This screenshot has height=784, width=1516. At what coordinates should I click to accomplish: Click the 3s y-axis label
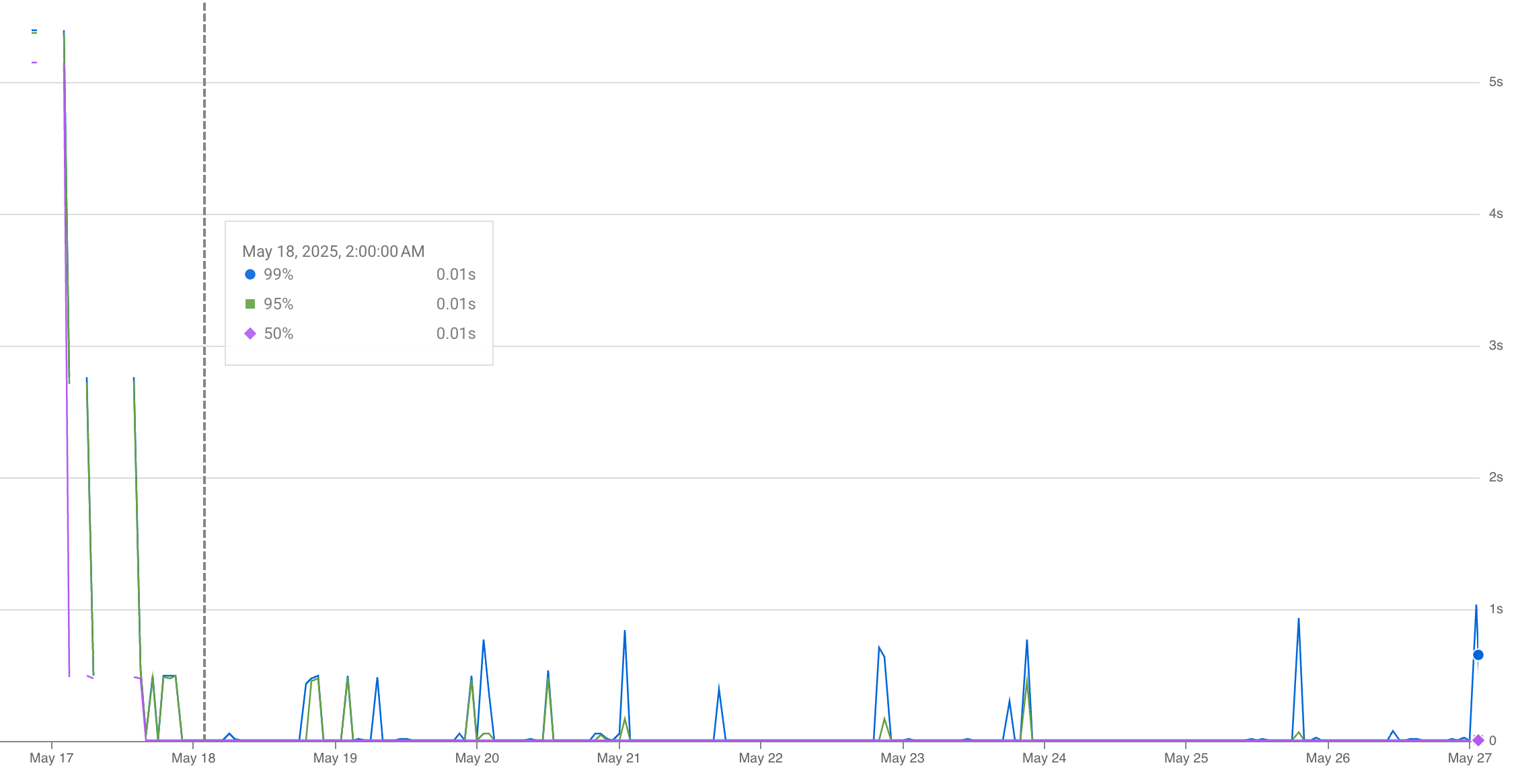pos(1496,346)
